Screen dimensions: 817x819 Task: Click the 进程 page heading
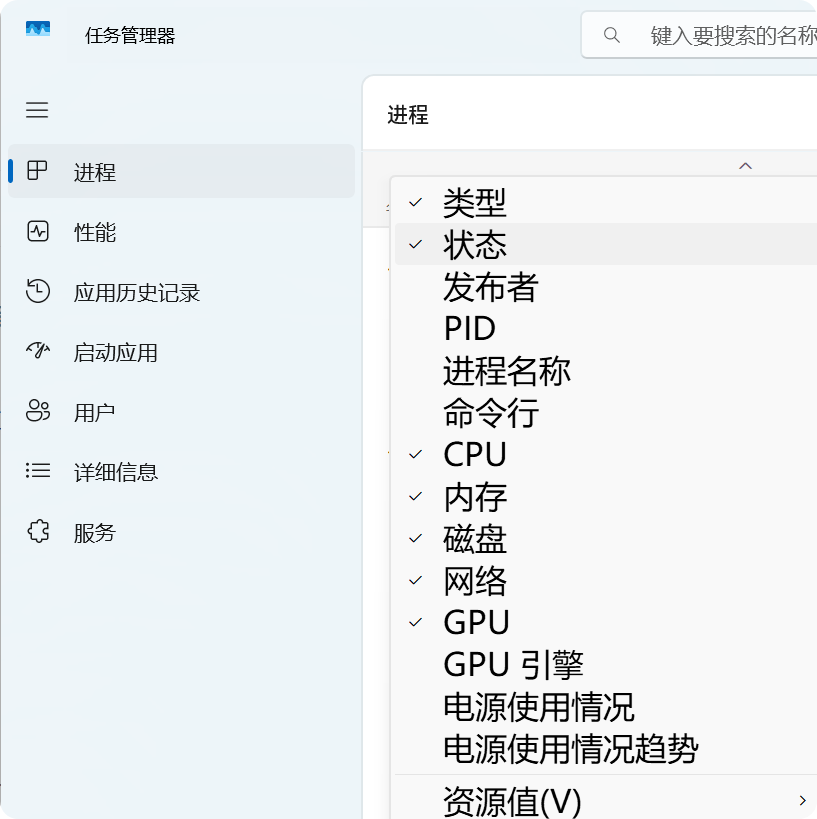pos(407,115)
